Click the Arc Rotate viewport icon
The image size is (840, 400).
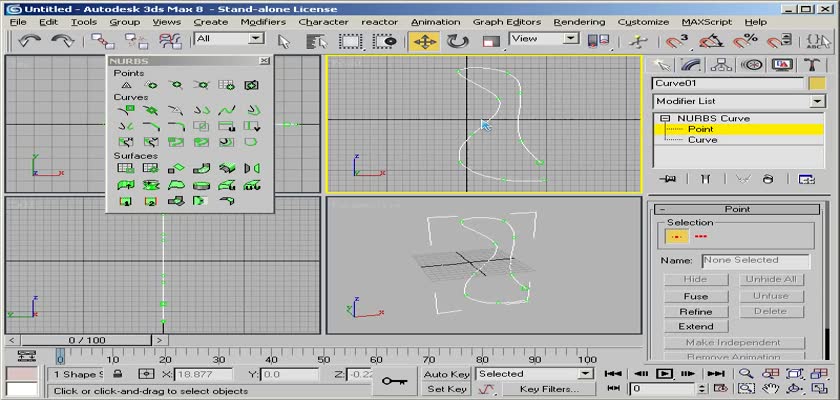click(x=794, y=388)
